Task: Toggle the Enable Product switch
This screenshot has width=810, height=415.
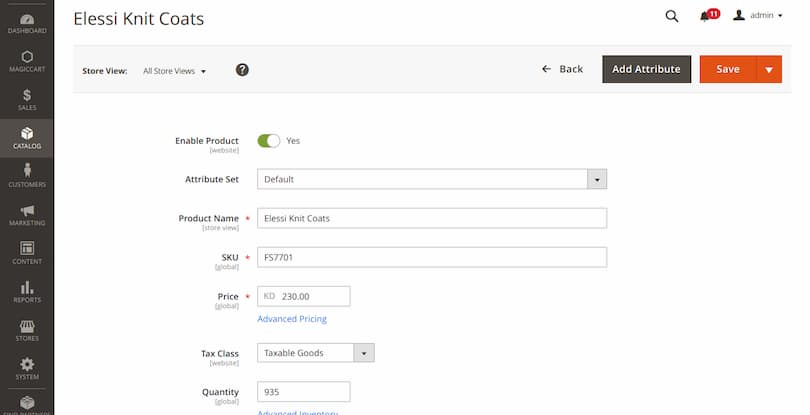Action: 268,141
